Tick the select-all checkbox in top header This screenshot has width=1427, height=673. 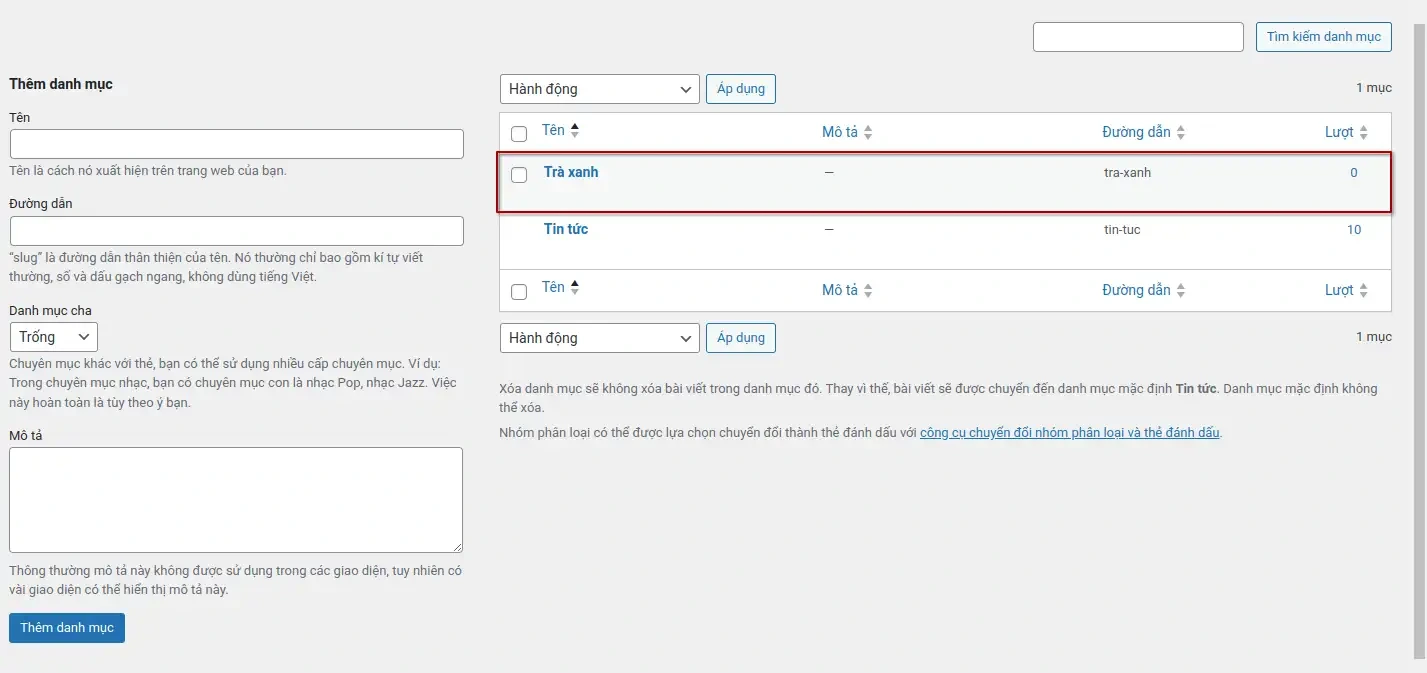tap(519, 134)
